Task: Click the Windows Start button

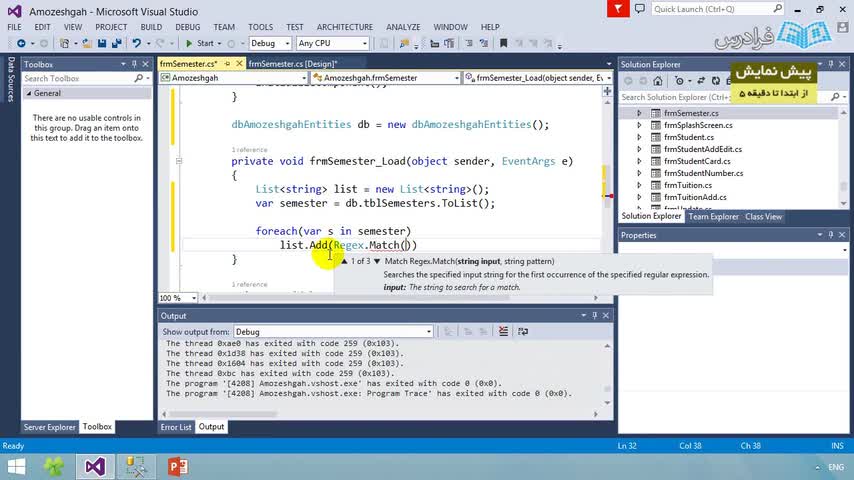Action: pos(16,466)
